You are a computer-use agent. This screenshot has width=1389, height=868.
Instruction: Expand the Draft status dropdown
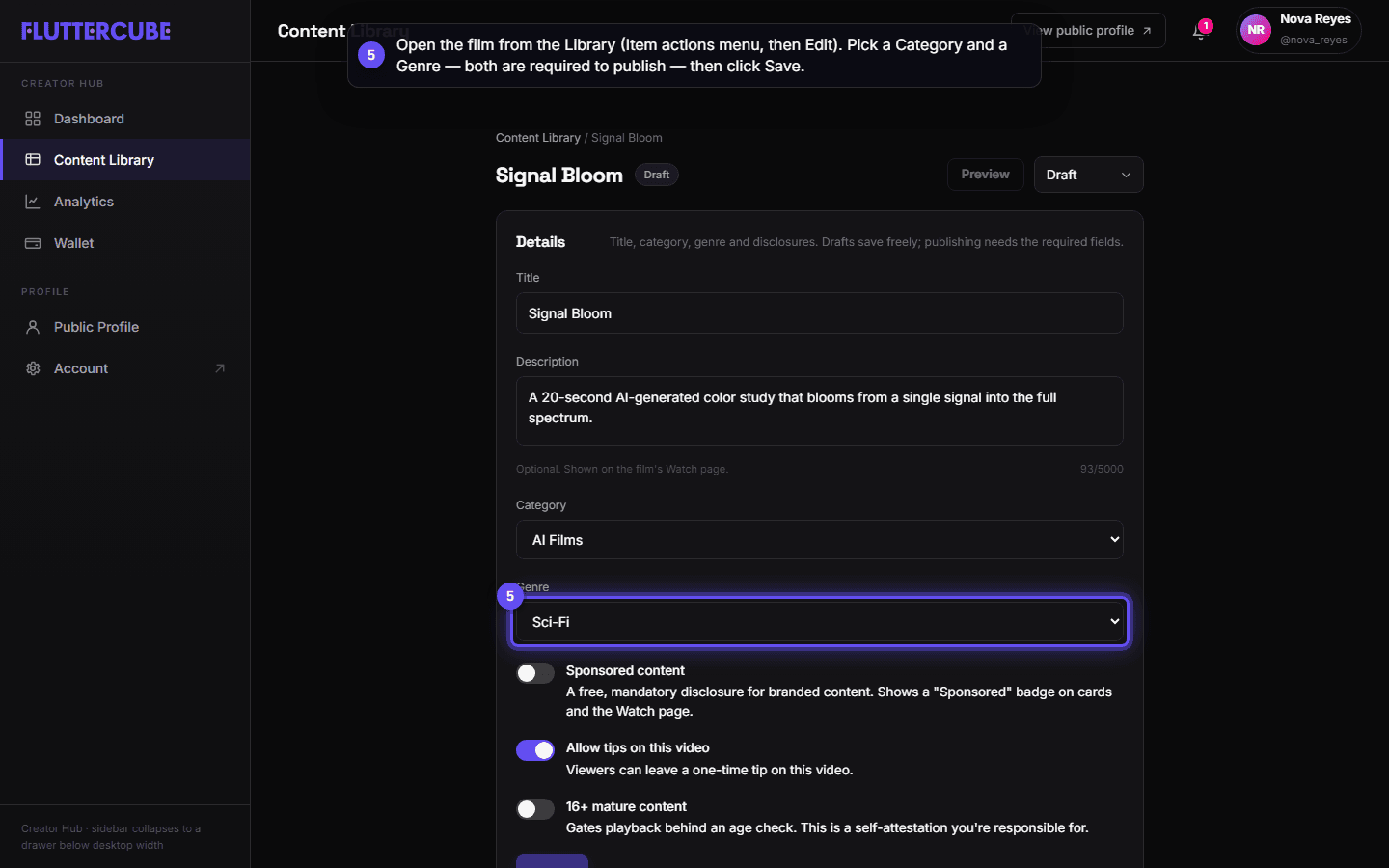pyautogui.click(x=1089, y=175)
